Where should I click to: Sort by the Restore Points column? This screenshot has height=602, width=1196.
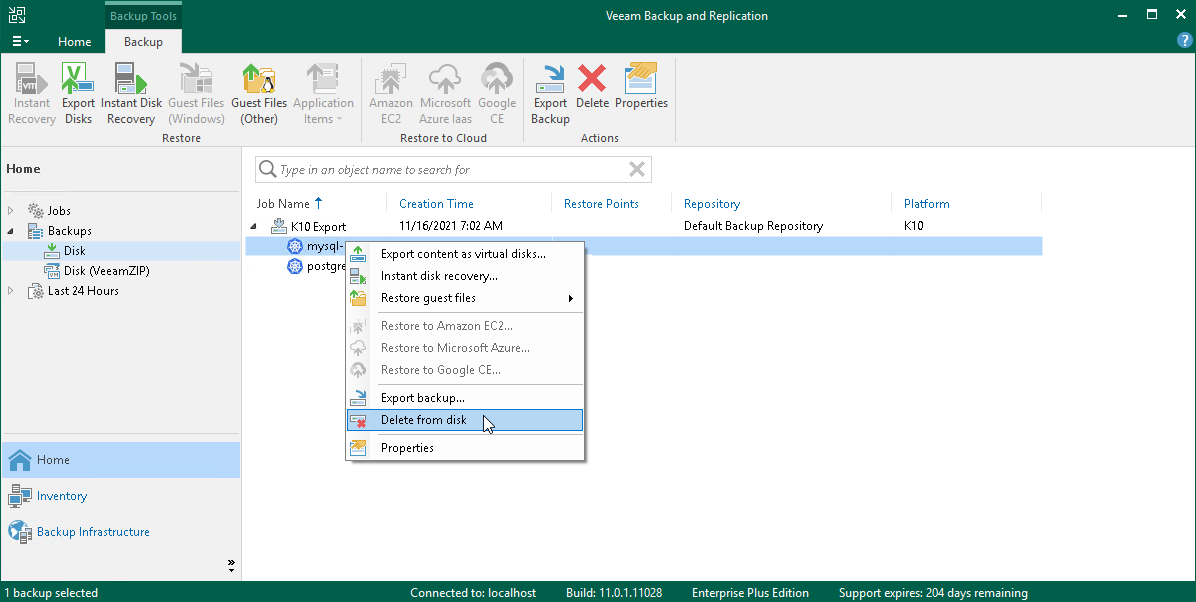[601, 204]
